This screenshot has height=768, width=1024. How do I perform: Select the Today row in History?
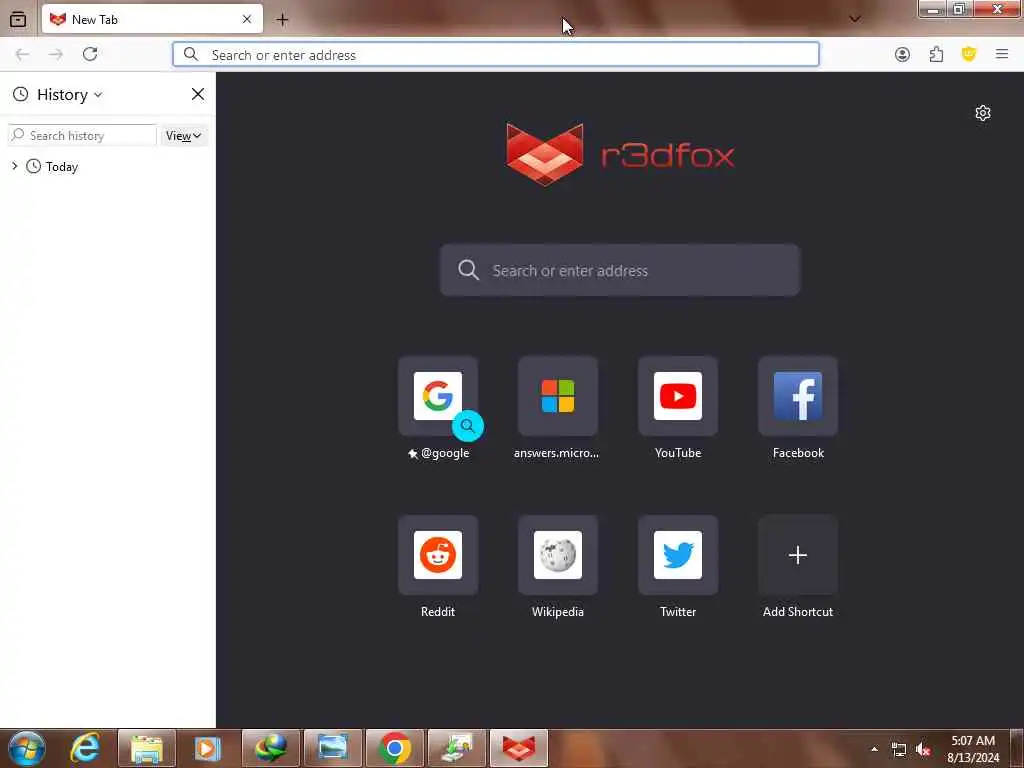tap(108, 167)
